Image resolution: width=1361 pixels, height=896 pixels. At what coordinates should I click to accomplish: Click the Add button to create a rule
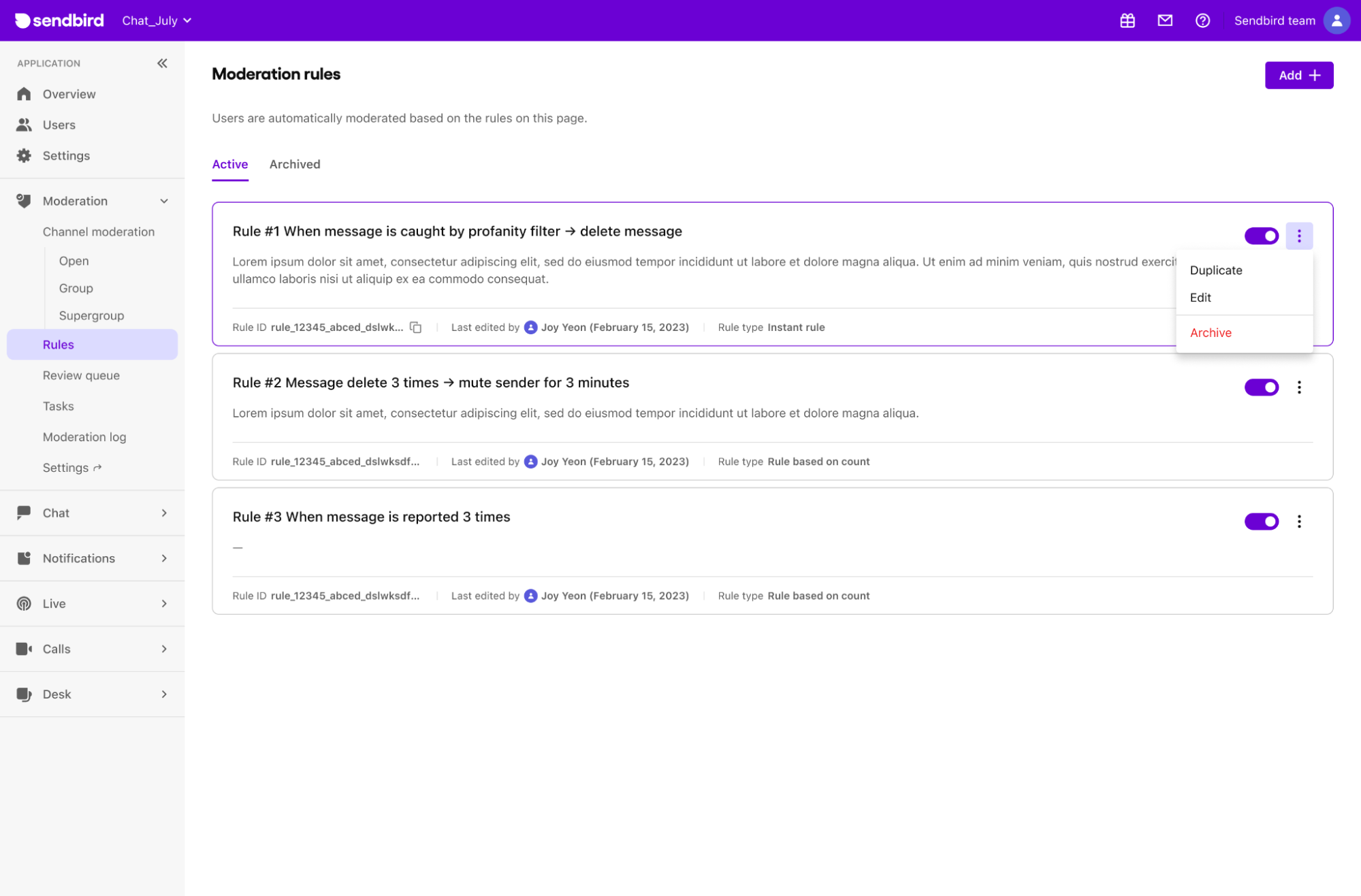[x=1298, y=75]
